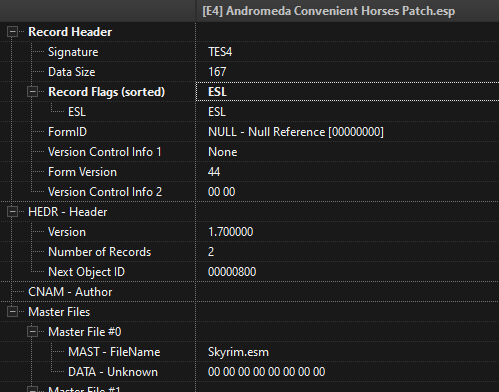The width and height of the screenshot is (499, 392).
Task: Select the Record Flags (sorted) label
Action: pos(106,92)
